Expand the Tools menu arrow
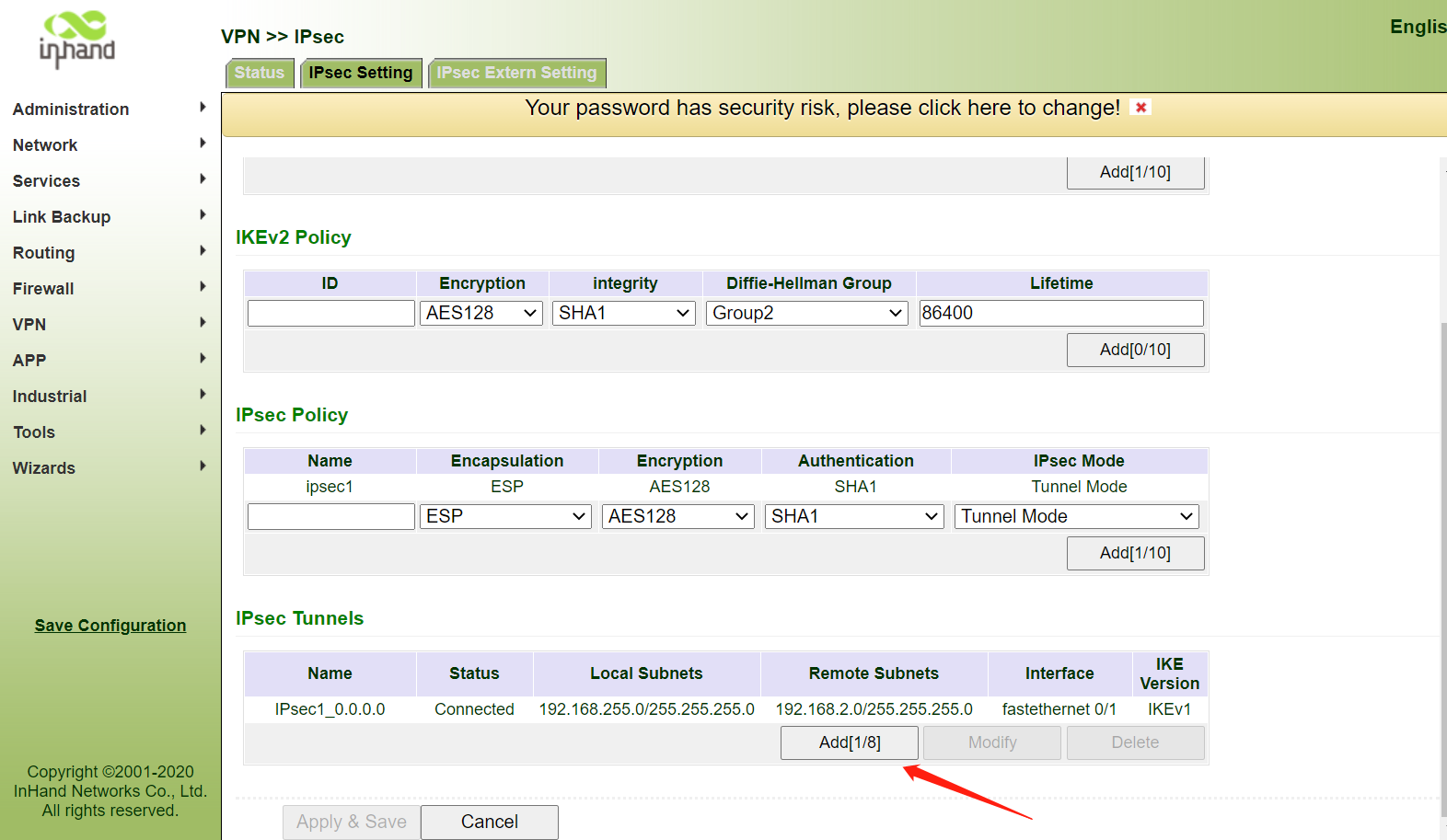The height and width of the screenshot is (840, 1447). [x=203, y=431]
